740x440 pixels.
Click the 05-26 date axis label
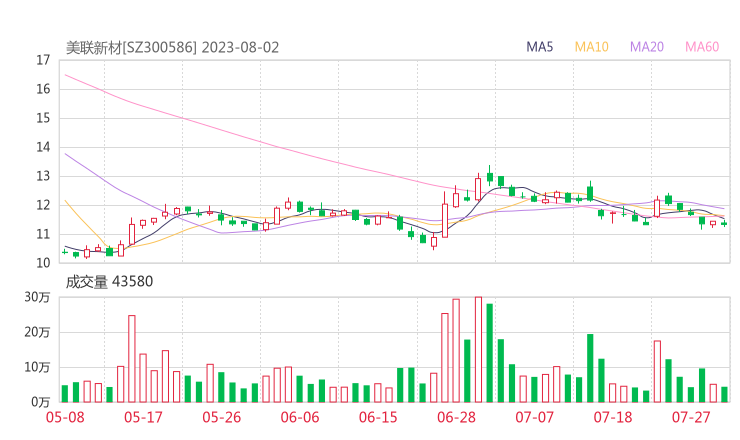(221, 417)
